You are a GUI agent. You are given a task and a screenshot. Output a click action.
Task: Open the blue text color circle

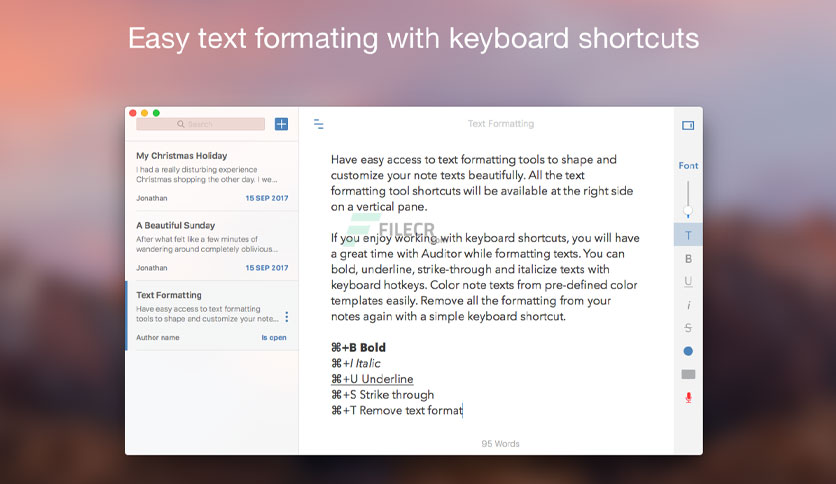tap(688, 351)
